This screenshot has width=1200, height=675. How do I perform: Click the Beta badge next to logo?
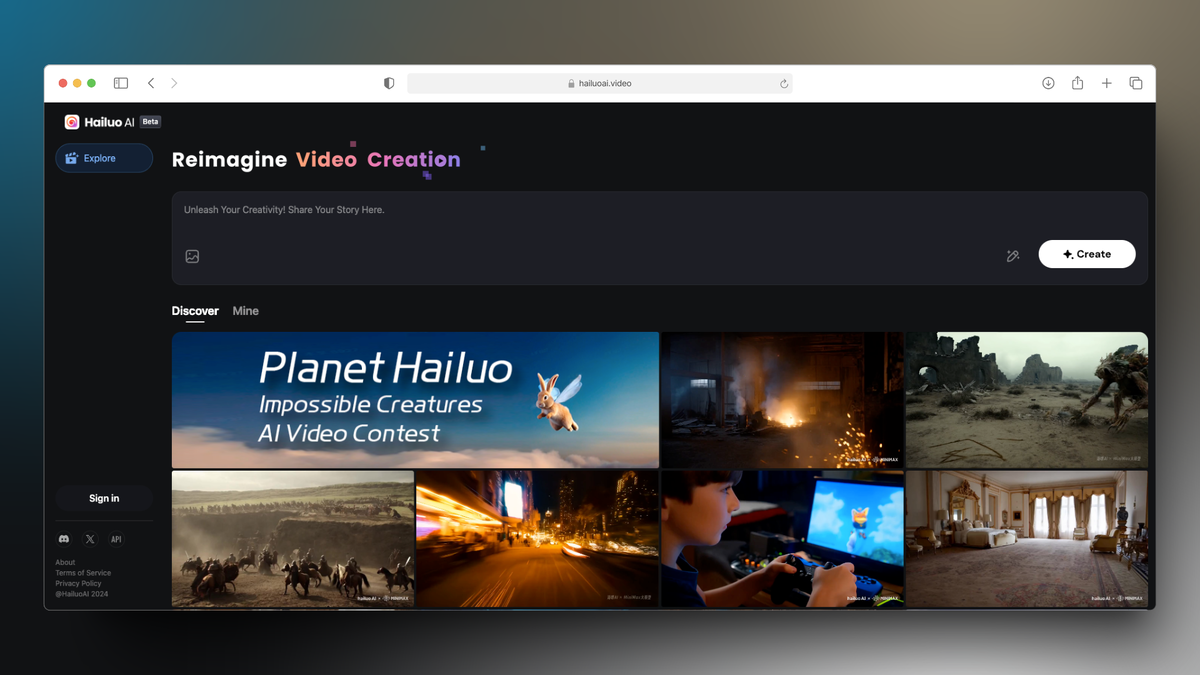pyautogui.click(x=150, y=122)
